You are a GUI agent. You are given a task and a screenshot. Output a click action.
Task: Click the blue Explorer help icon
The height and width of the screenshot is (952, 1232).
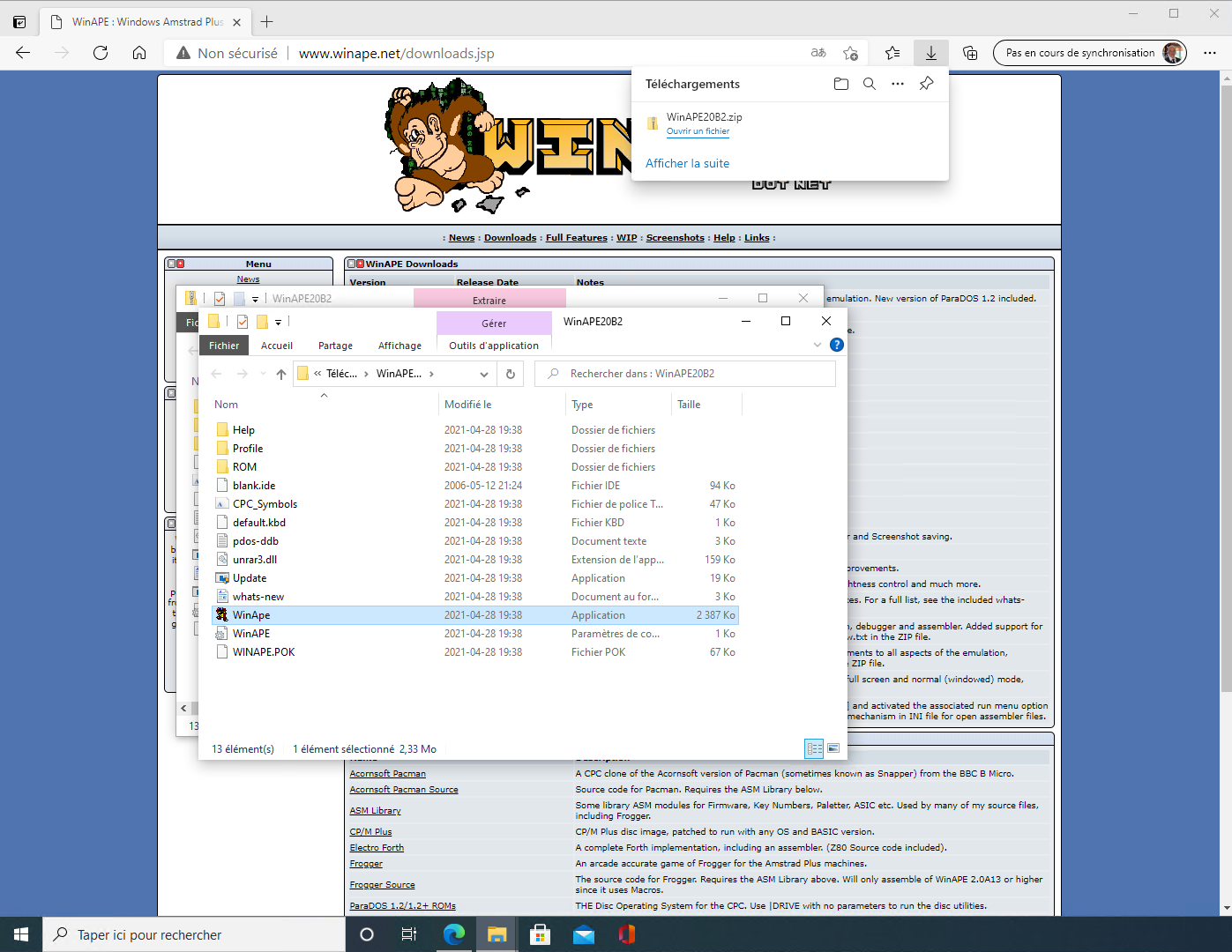tap(837, 345)
